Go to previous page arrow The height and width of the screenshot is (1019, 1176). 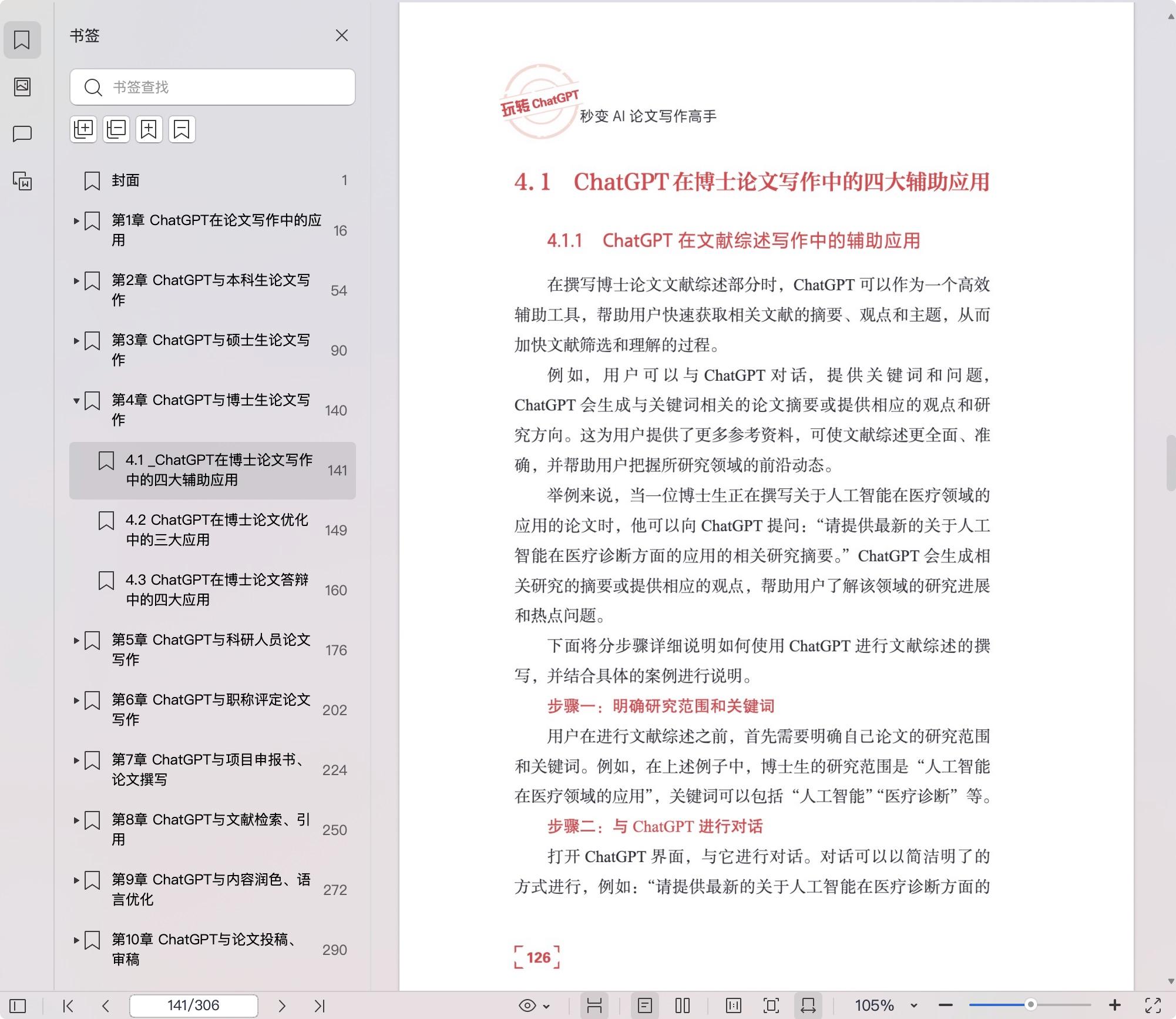[106, 1005]
